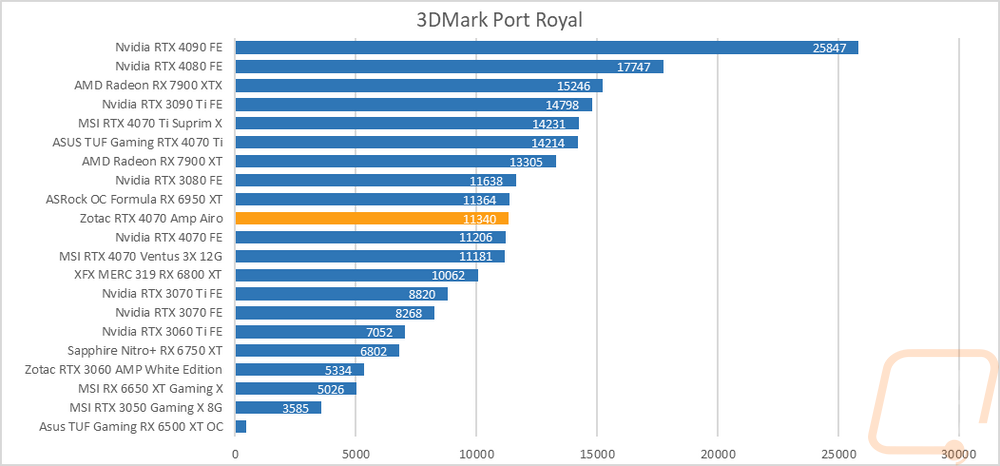Click the bar value 11364
The height and width of the screenshot is (466, 1000).
point(481,200)
